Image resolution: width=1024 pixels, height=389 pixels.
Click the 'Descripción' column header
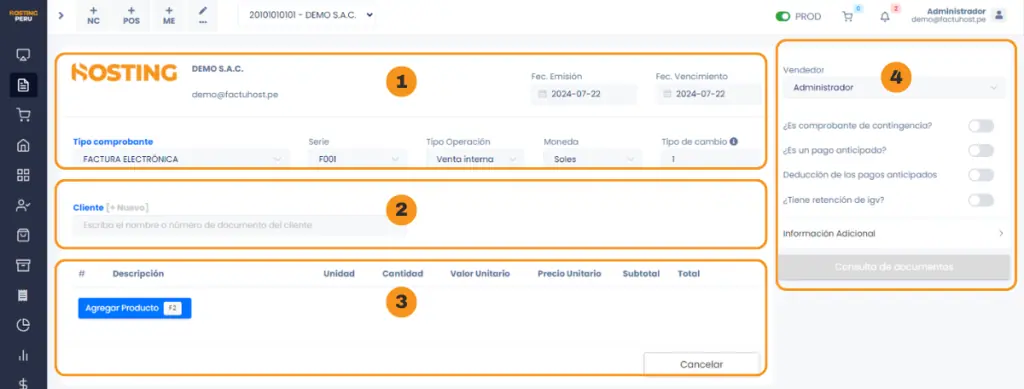138,273
